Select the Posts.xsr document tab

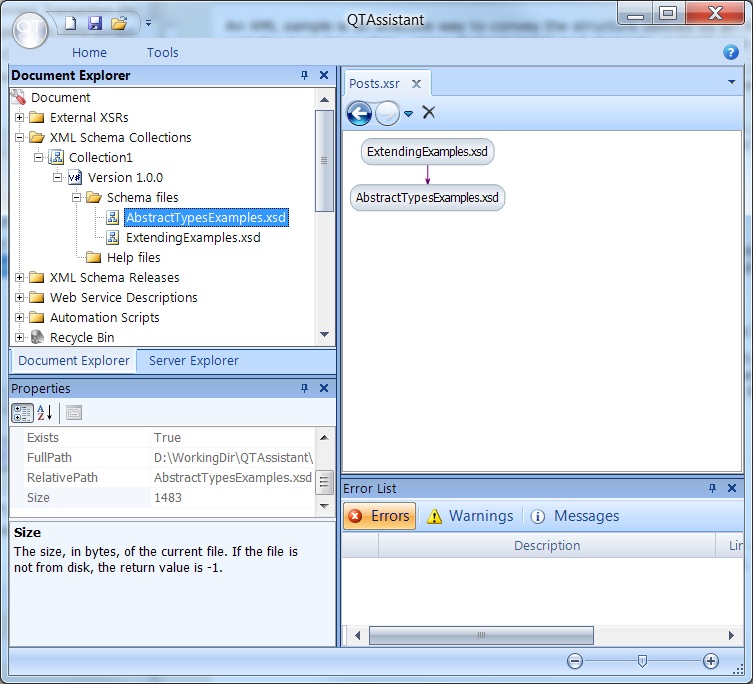[374, 84]
